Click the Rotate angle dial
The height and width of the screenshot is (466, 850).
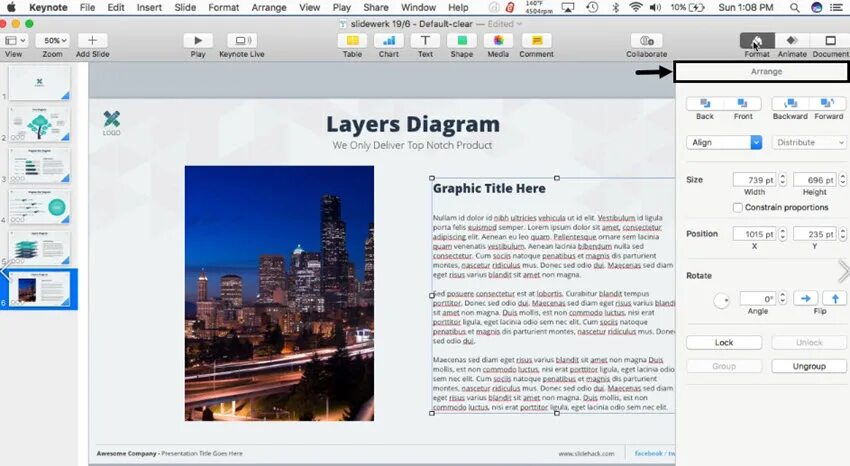click(x=722, y=300)
